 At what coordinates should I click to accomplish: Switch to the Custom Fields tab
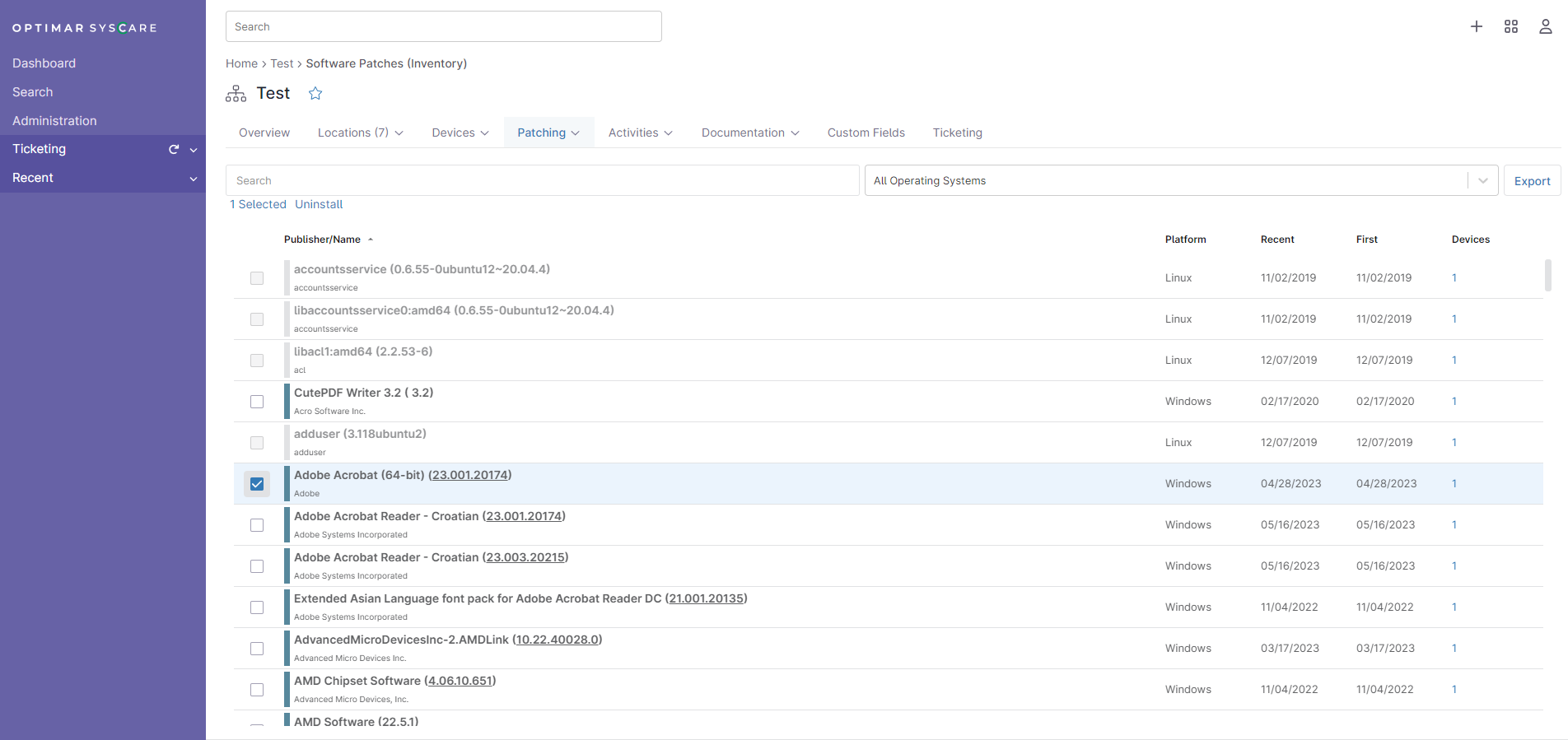(866, 133)
